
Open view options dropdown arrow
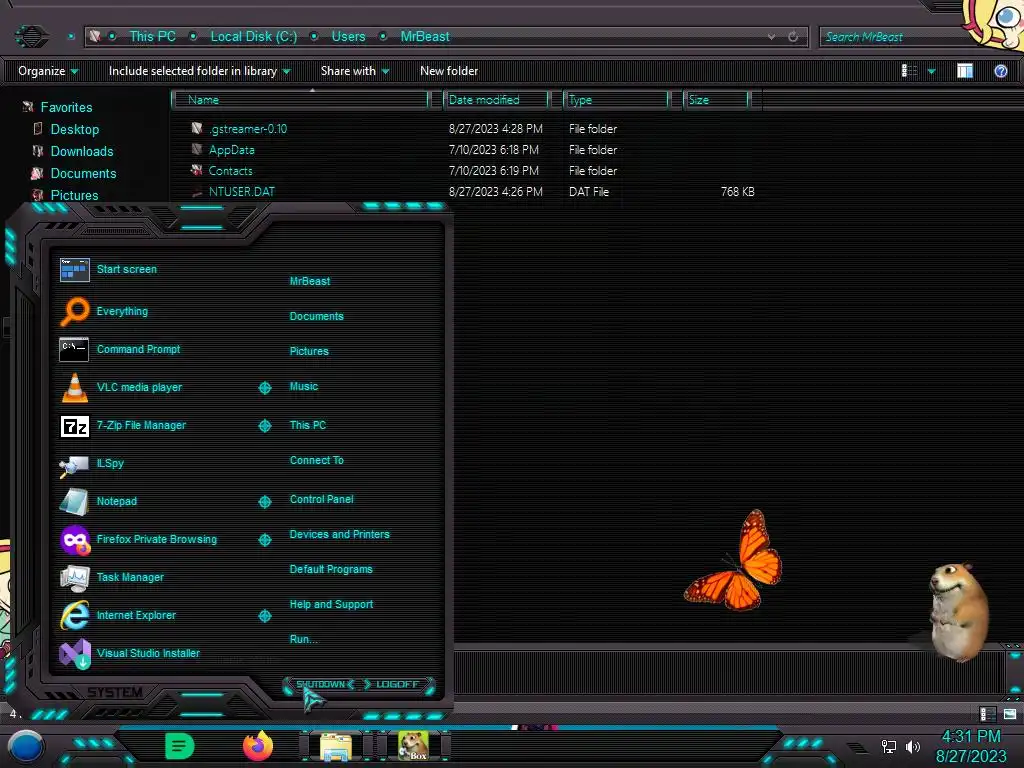[931, 71]
